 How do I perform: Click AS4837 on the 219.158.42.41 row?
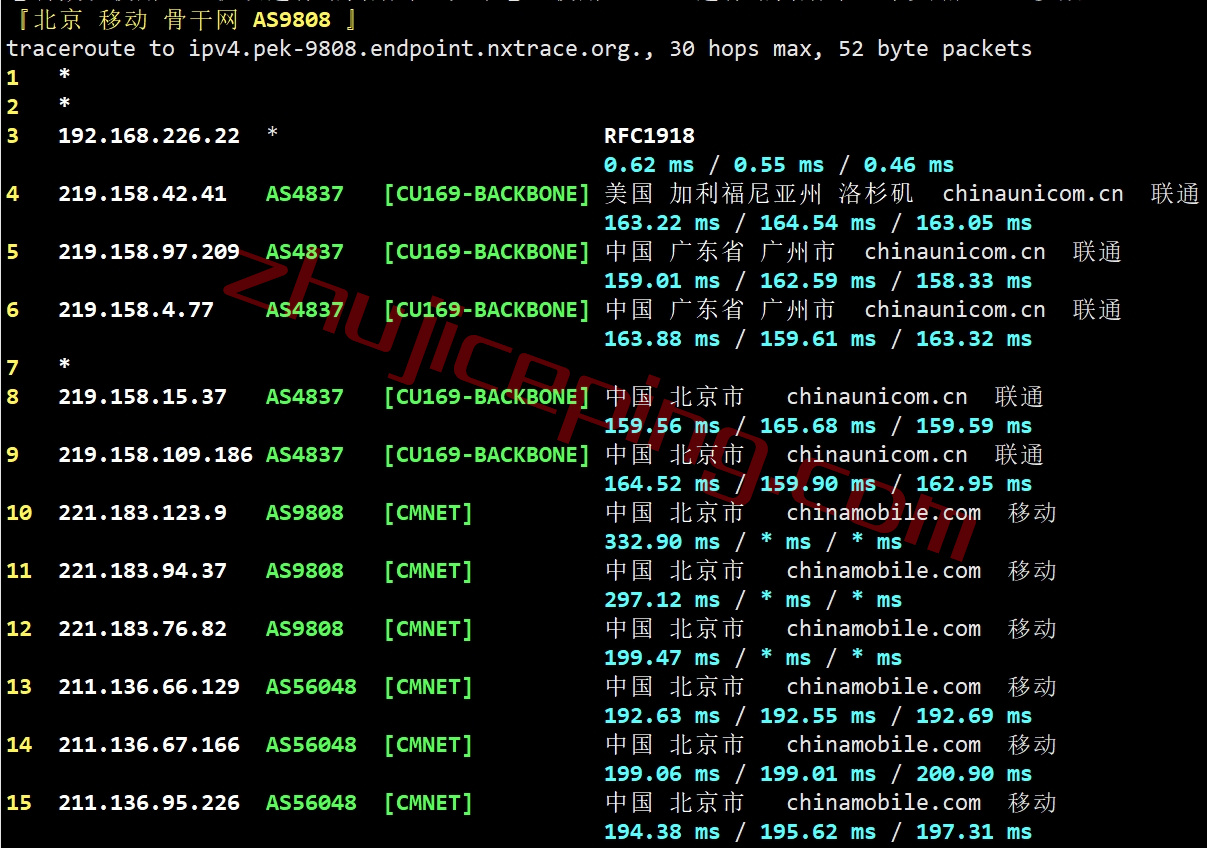[305, 194]
